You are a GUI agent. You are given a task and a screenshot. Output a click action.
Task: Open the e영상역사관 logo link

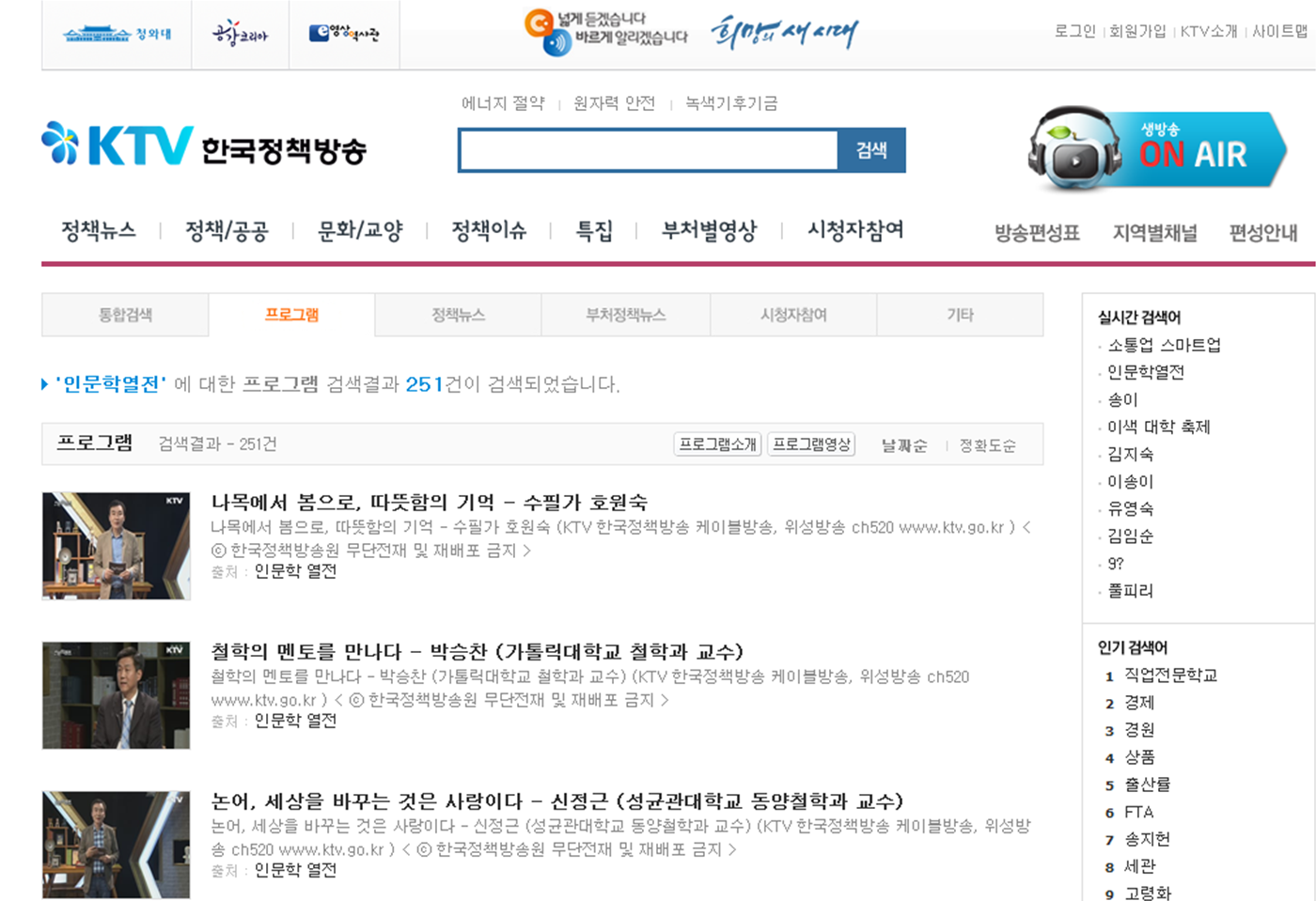[x=344, y=34]
